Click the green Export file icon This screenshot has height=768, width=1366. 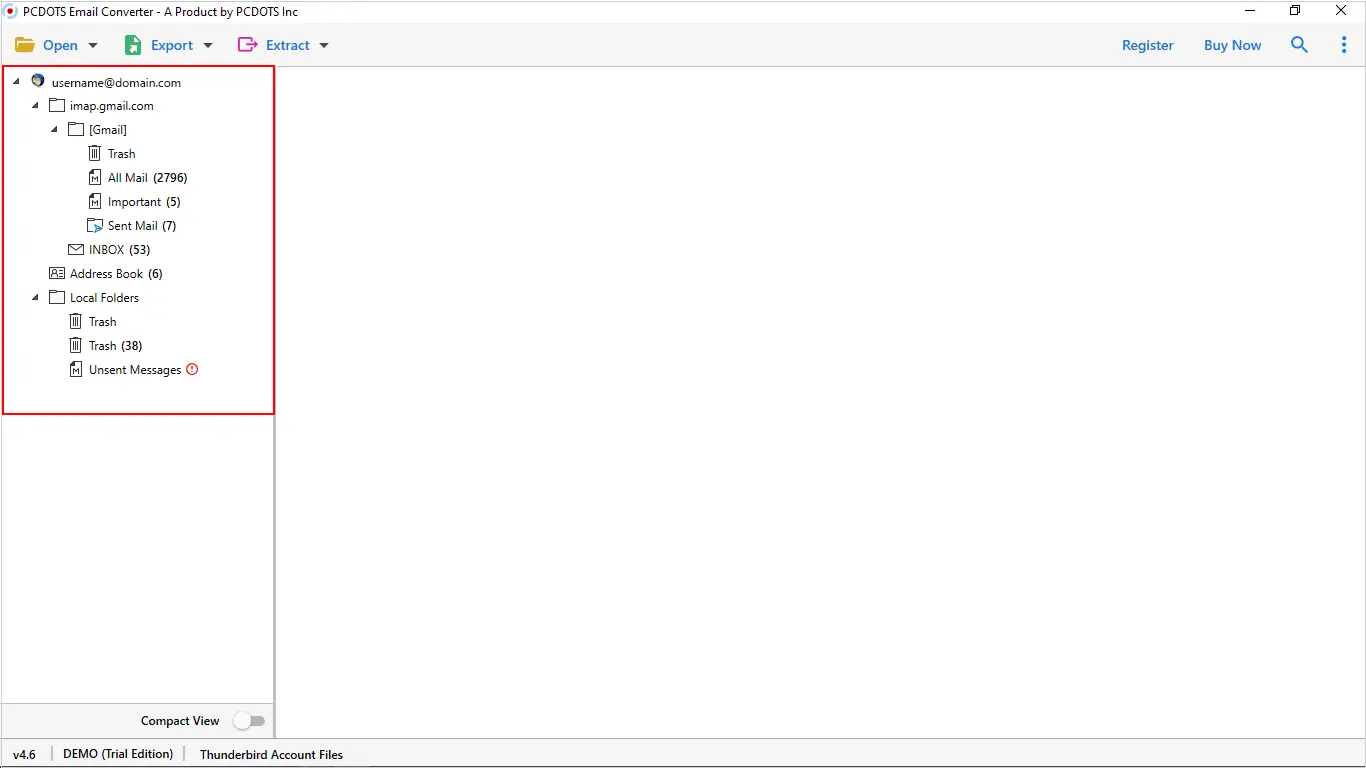point(133,45)
